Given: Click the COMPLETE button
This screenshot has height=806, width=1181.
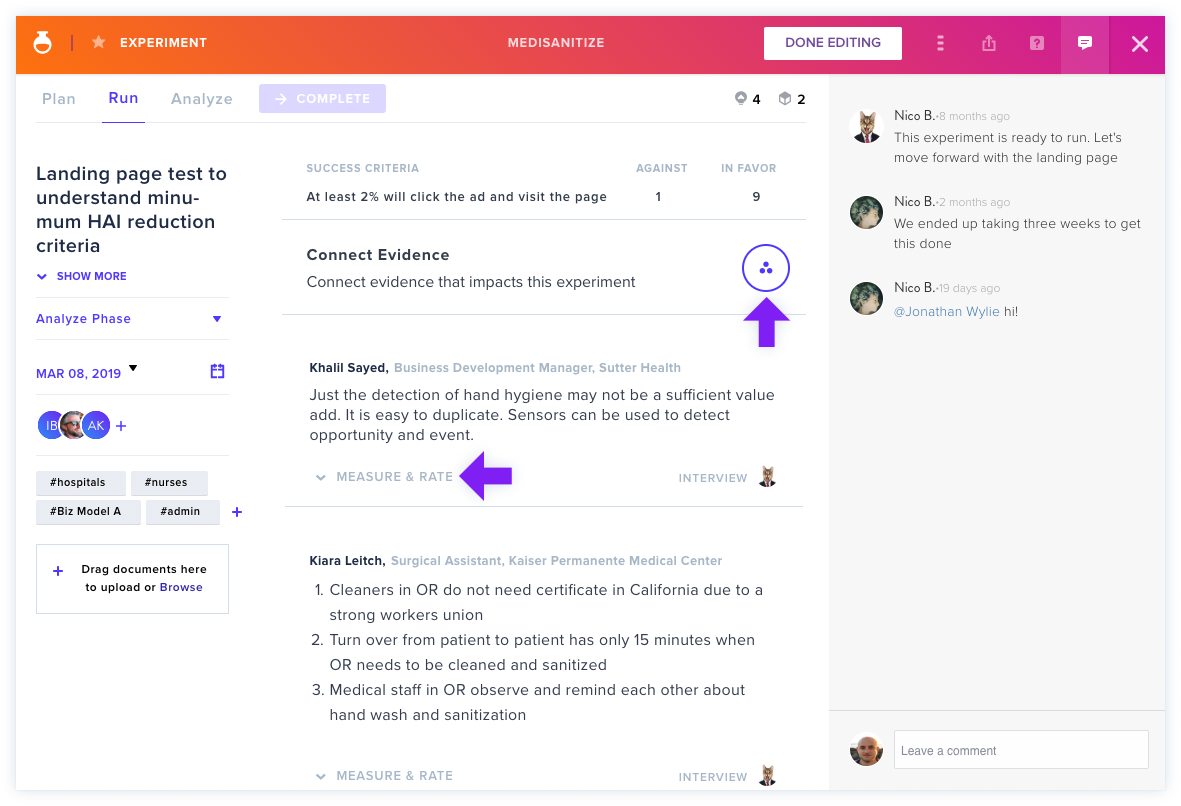Looking at the screenshot, I should click(x=322, y=99).
